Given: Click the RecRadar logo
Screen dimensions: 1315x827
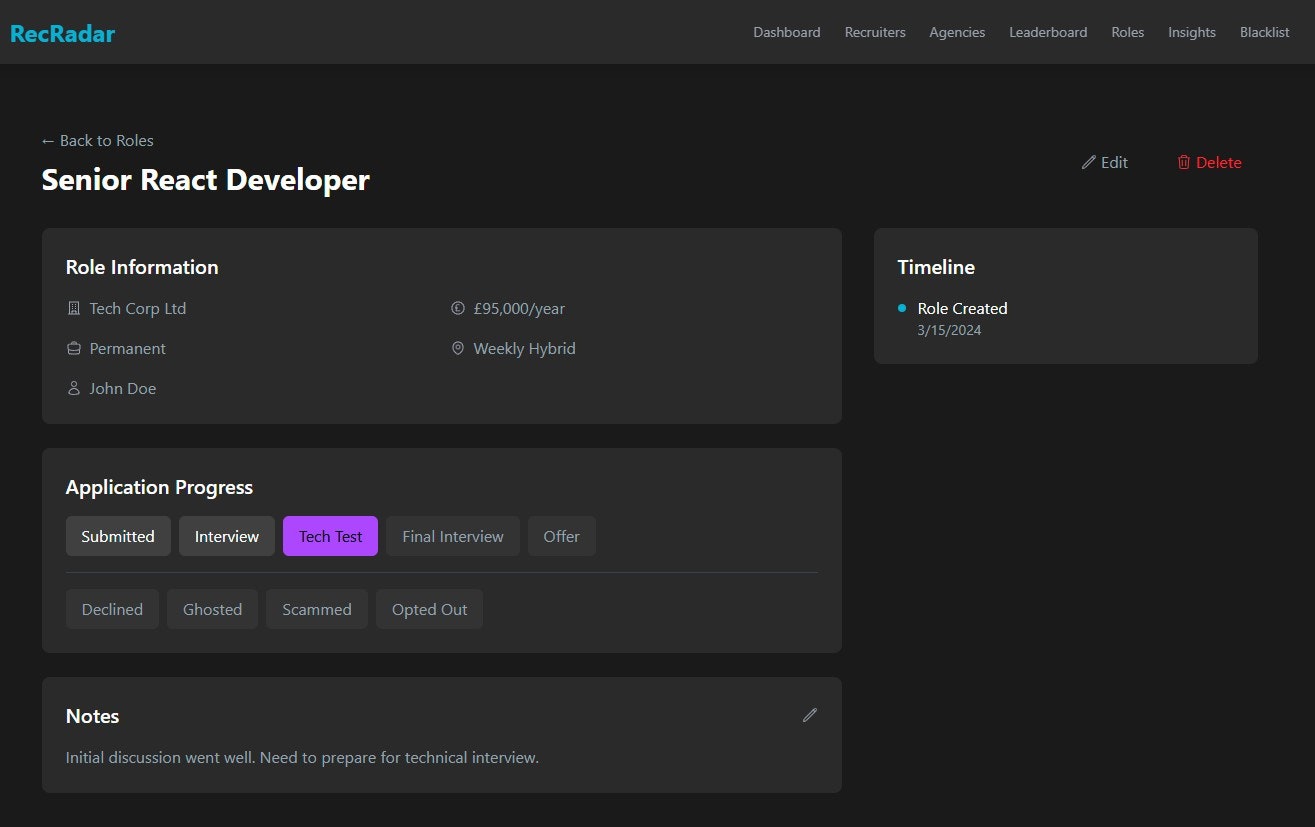Looking at the screenshot, I should (x=62, y=33).
